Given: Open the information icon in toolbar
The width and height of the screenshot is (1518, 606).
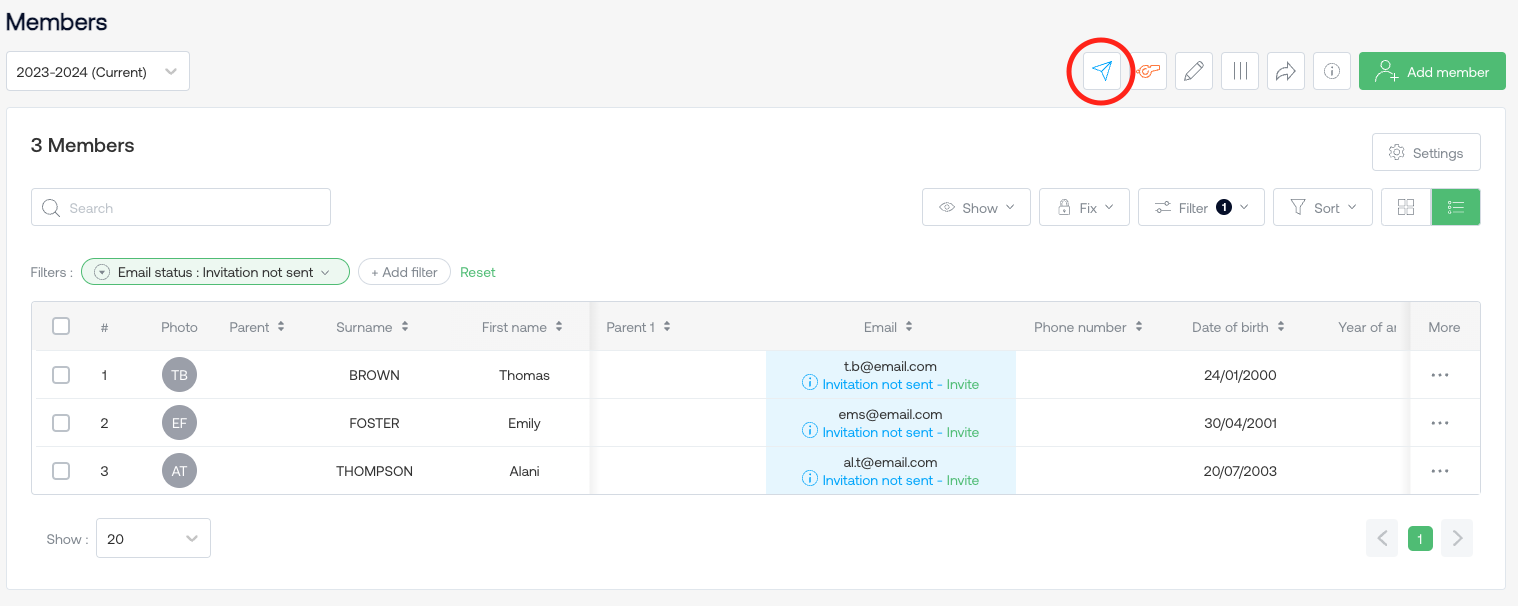Looking at the screenshot, I should click(1331, 71).
